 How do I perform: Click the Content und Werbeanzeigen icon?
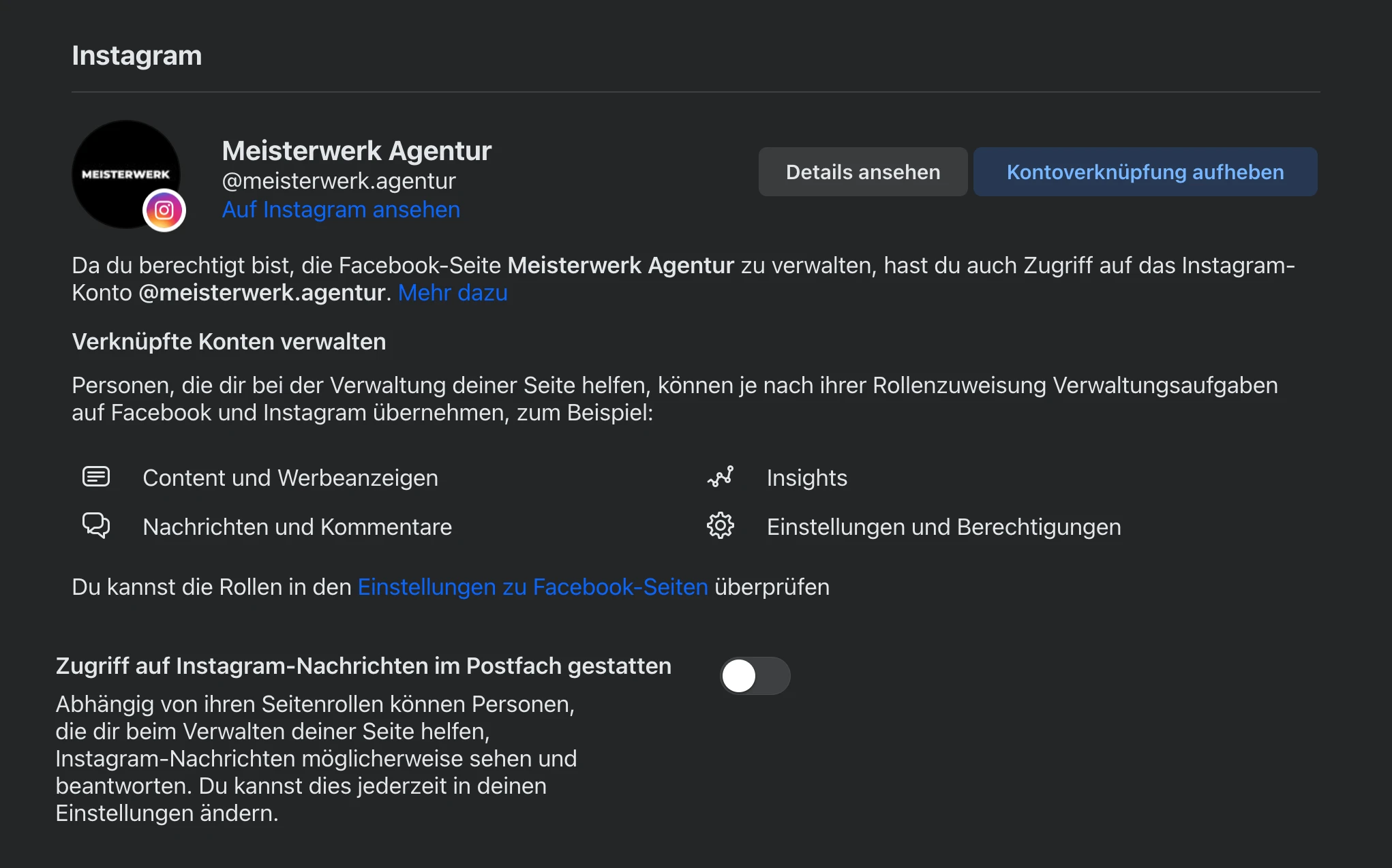pos(96,477)
